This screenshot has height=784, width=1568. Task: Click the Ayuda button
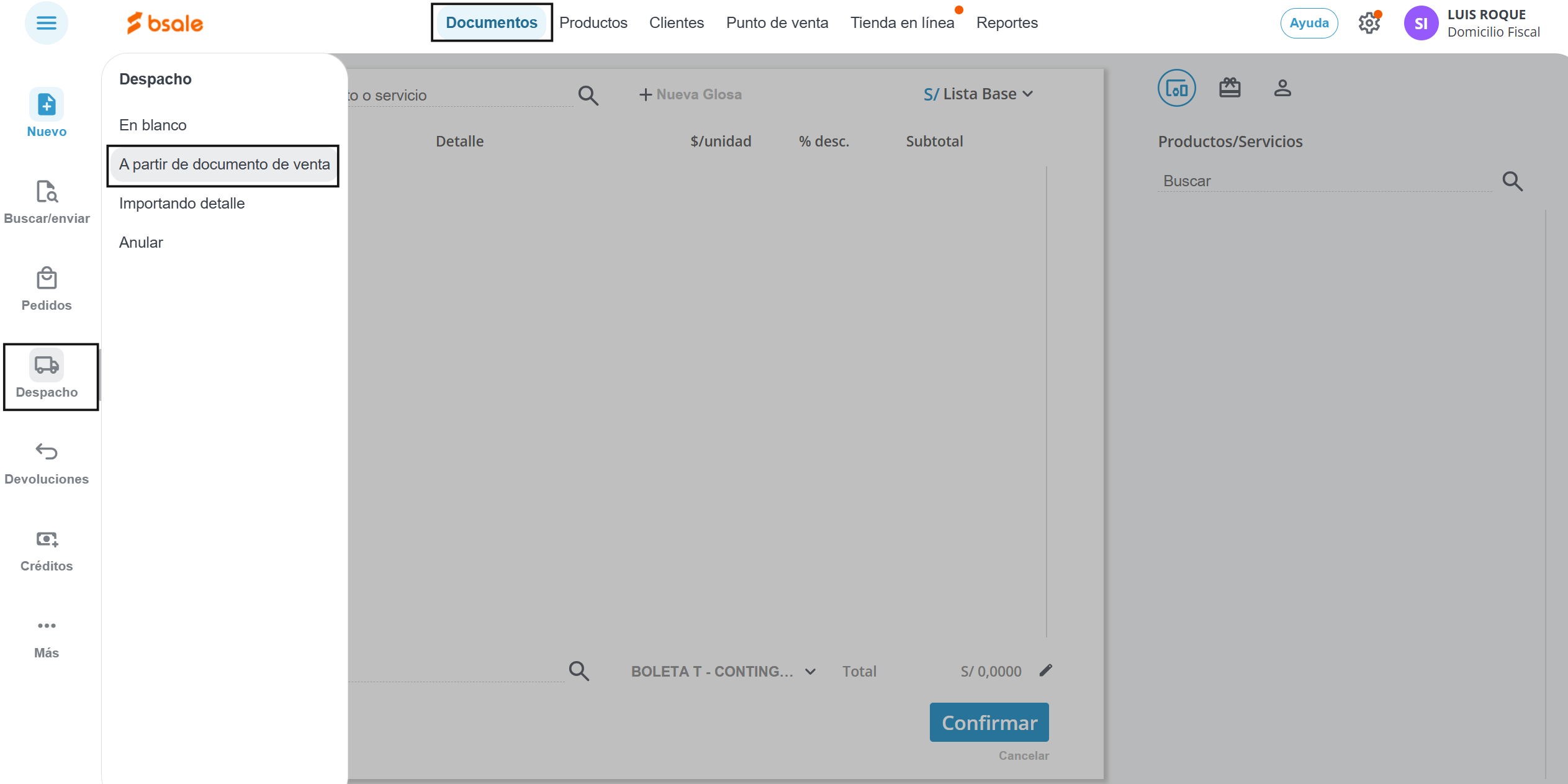1309,24
